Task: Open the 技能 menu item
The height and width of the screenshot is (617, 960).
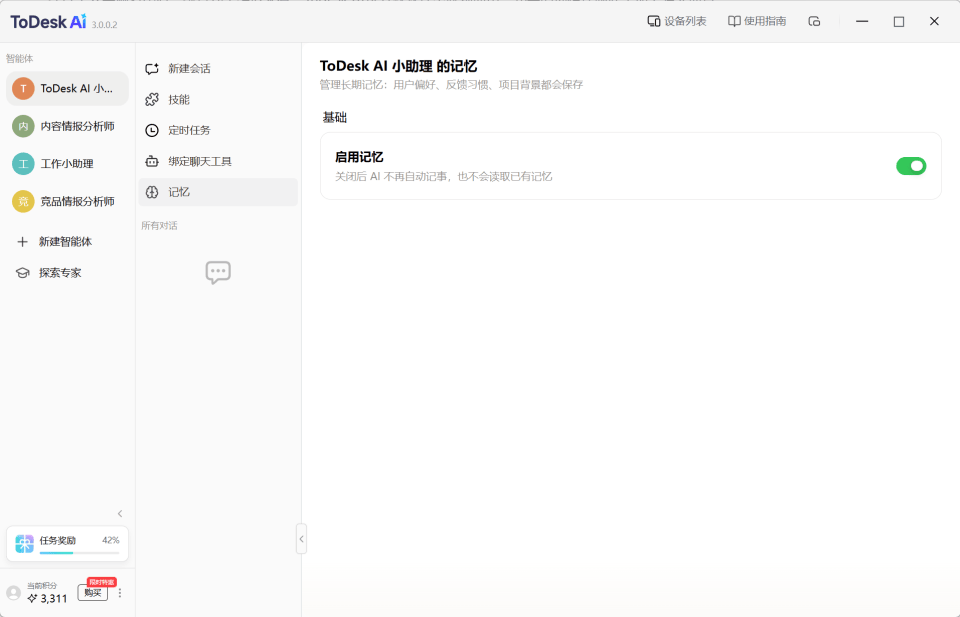Action: 218,99
